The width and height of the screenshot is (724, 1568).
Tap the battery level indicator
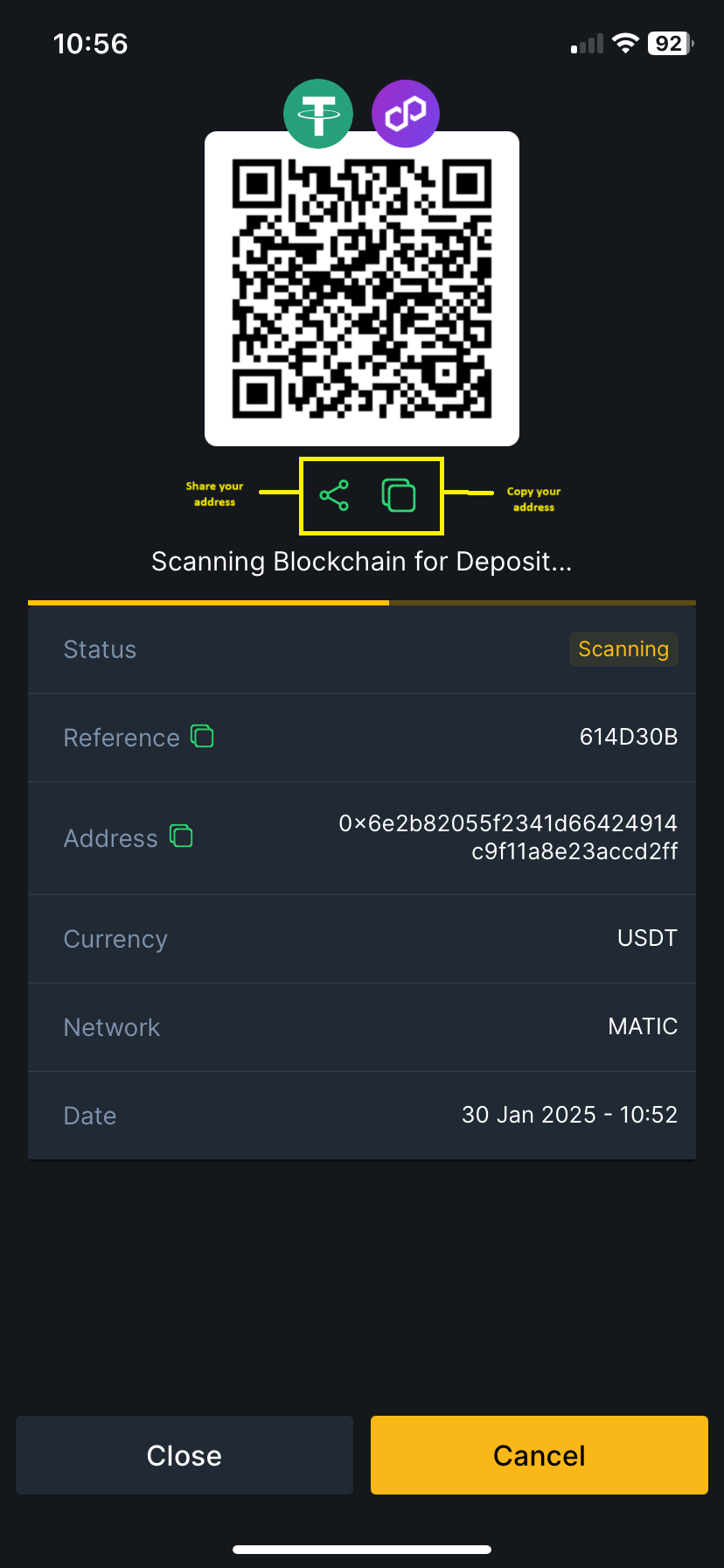click(x=670, y=44)
